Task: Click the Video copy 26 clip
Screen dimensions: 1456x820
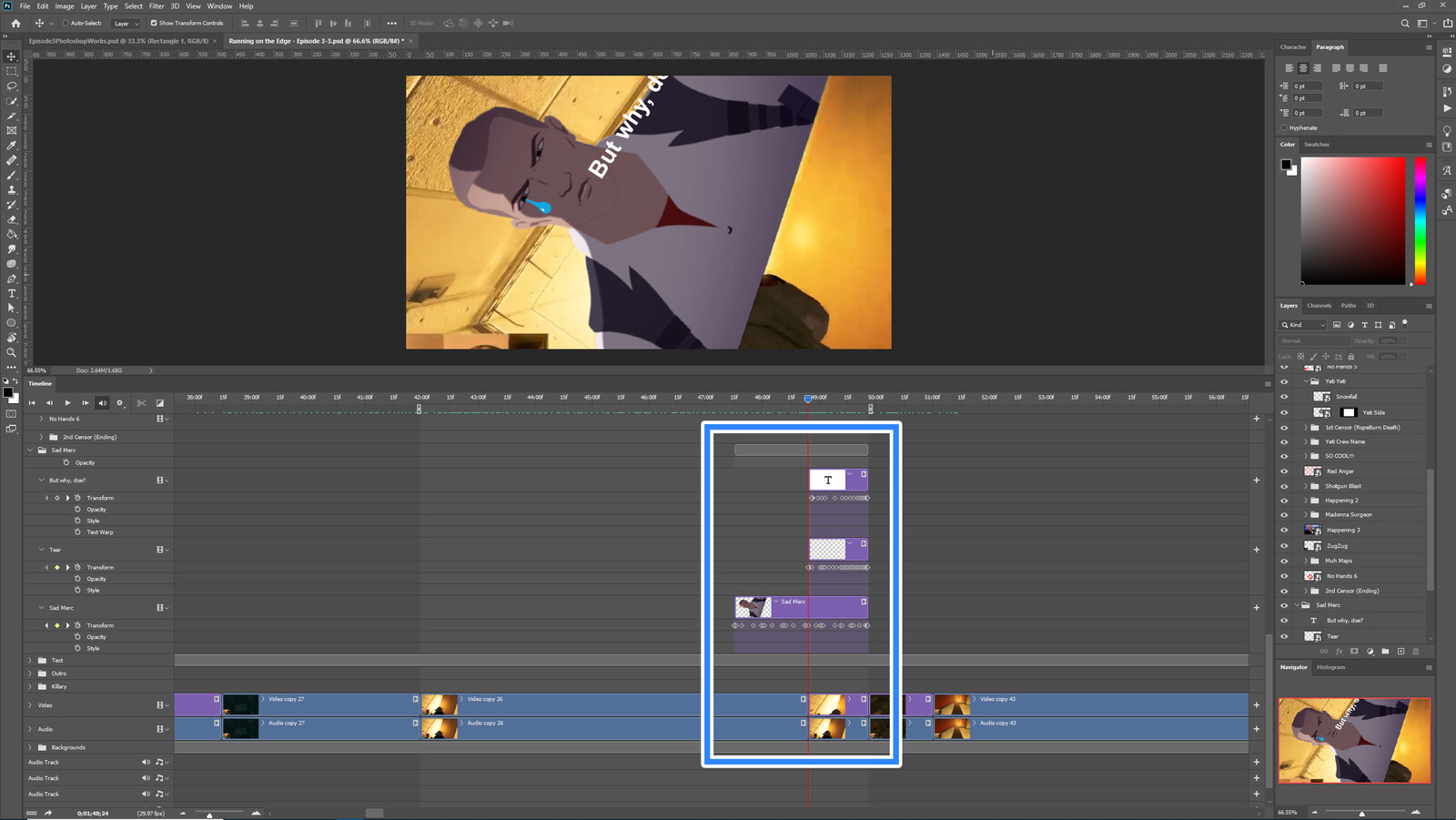Action: [x=613, y=704]
